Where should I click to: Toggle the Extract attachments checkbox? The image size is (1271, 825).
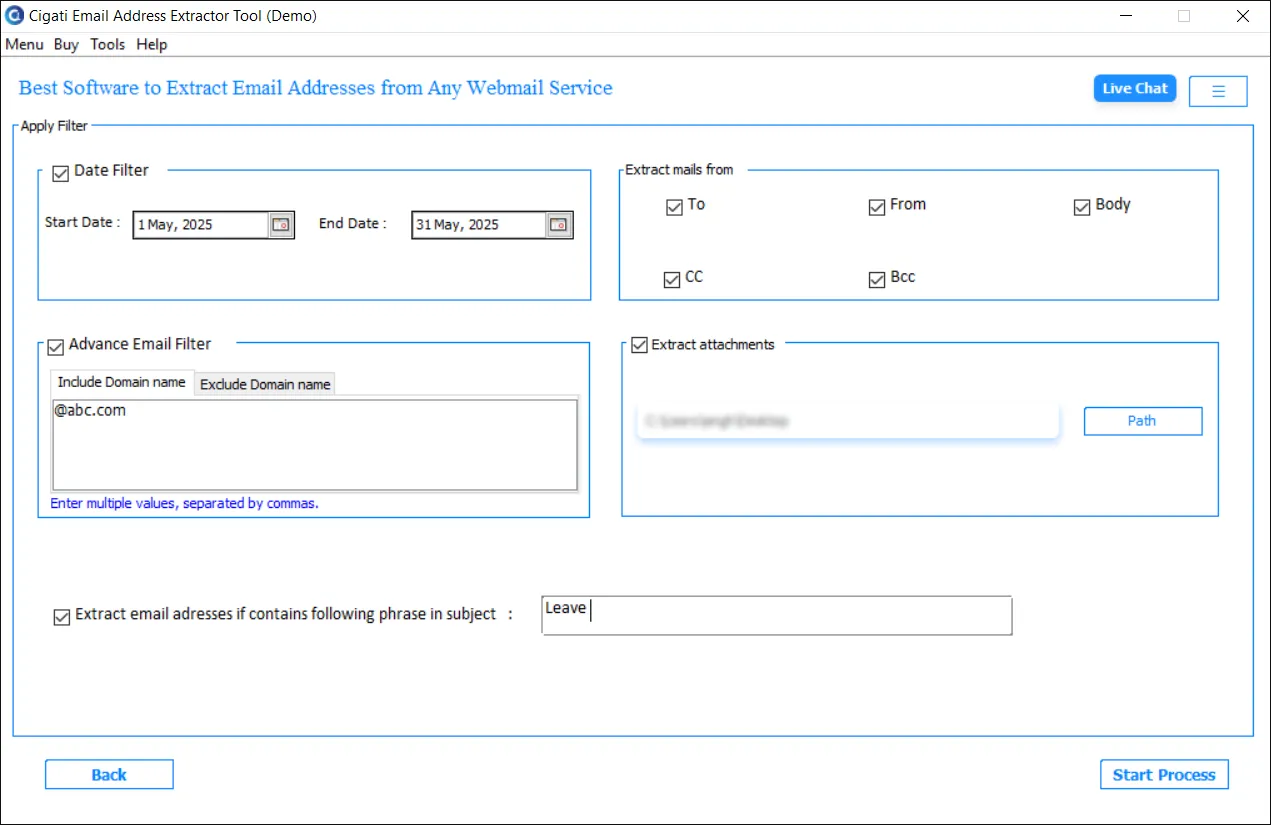tap(640, 346)
